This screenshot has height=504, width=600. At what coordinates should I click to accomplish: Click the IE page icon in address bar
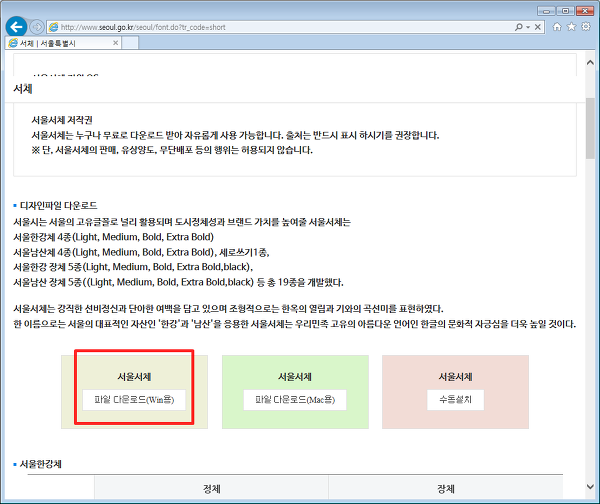[54, 27]
